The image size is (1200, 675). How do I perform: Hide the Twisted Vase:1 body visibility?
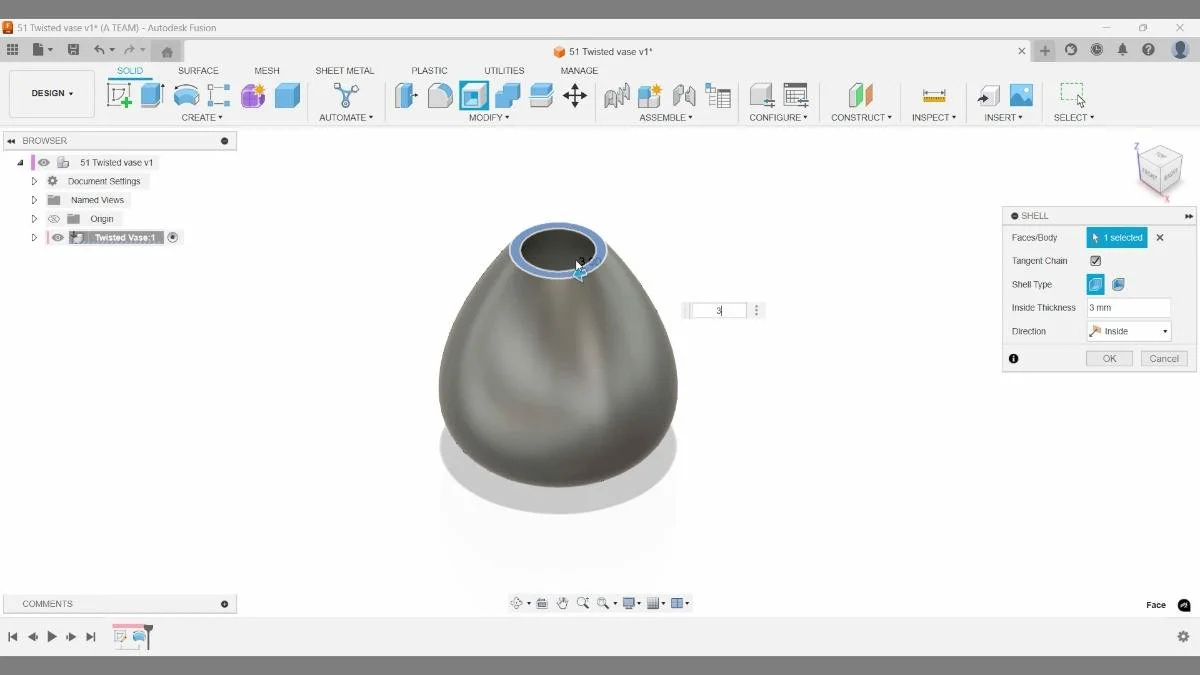(57, 237)
